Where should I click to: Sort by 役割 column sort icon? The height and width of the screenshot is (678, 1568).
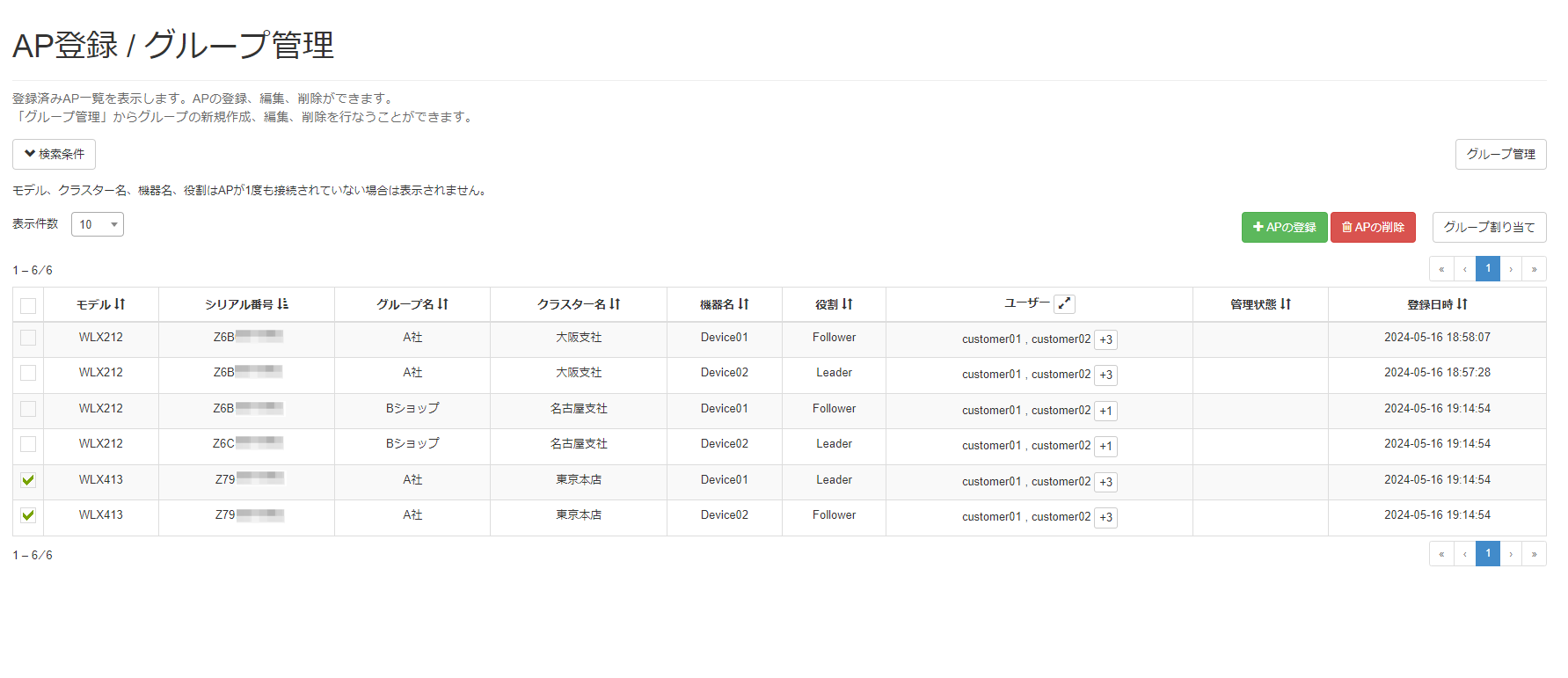pyautogui.click(x=847, y=304)
